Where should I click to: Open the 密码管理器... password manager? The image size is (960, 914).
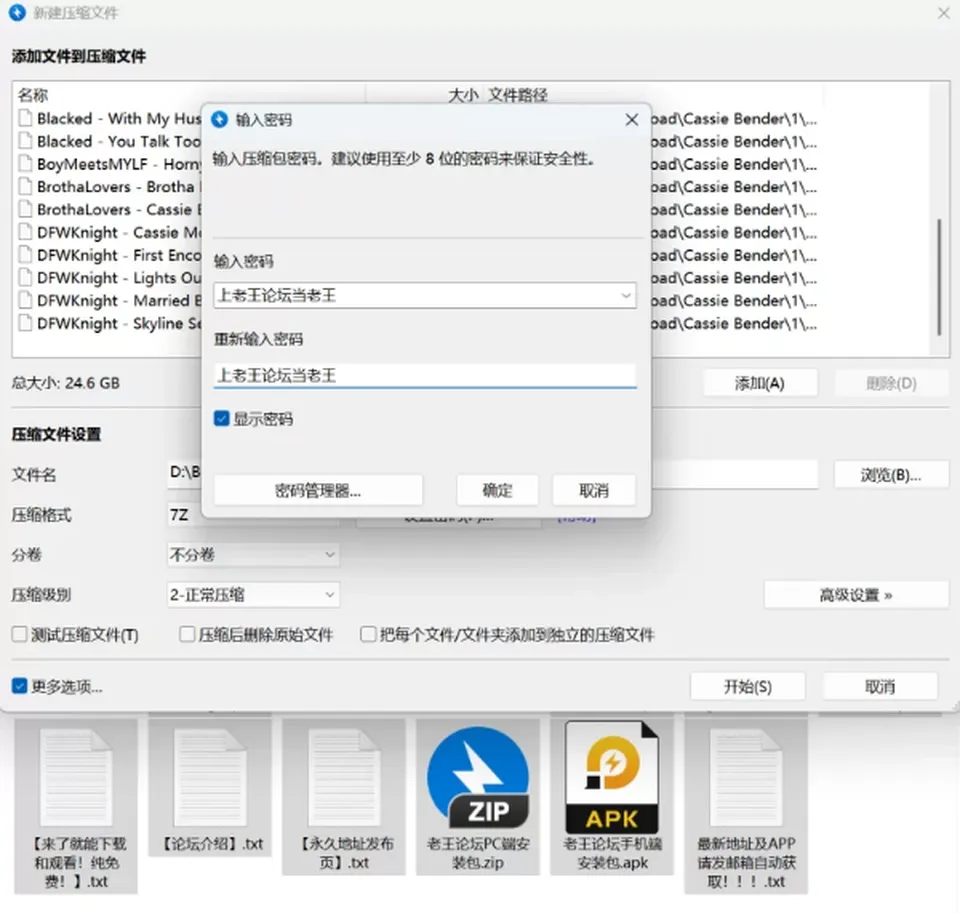[x=318, y=490]
